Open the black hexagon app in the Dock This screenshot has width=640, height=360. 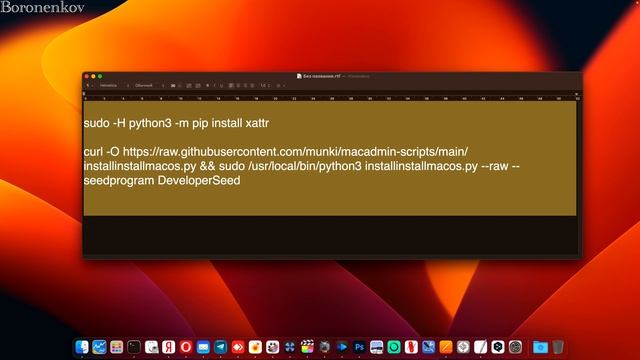tap(498, 347)
